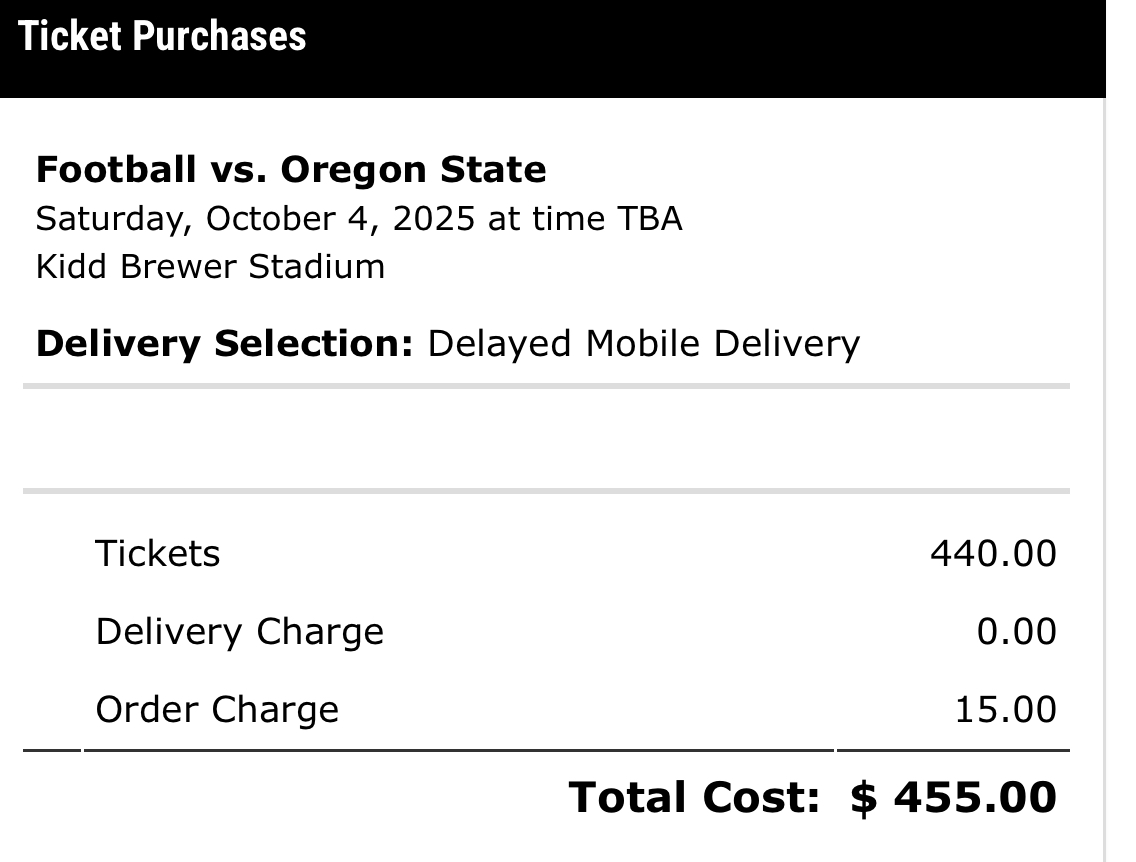The width and height of the screenshot is (1136, 862).
Task: Select the 0.00 delivery charge amount
Action: 1017,632
